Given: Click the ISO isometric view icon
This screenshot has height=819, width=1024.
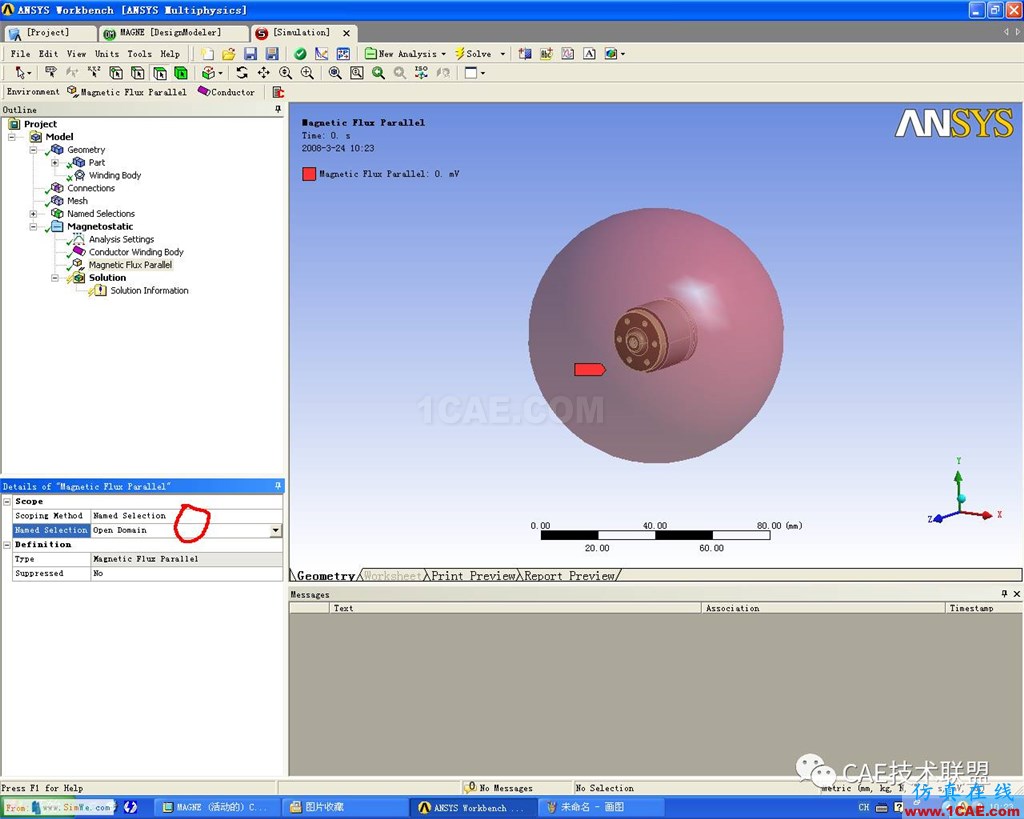Looking at the screenshot, I should coord(421,72).
